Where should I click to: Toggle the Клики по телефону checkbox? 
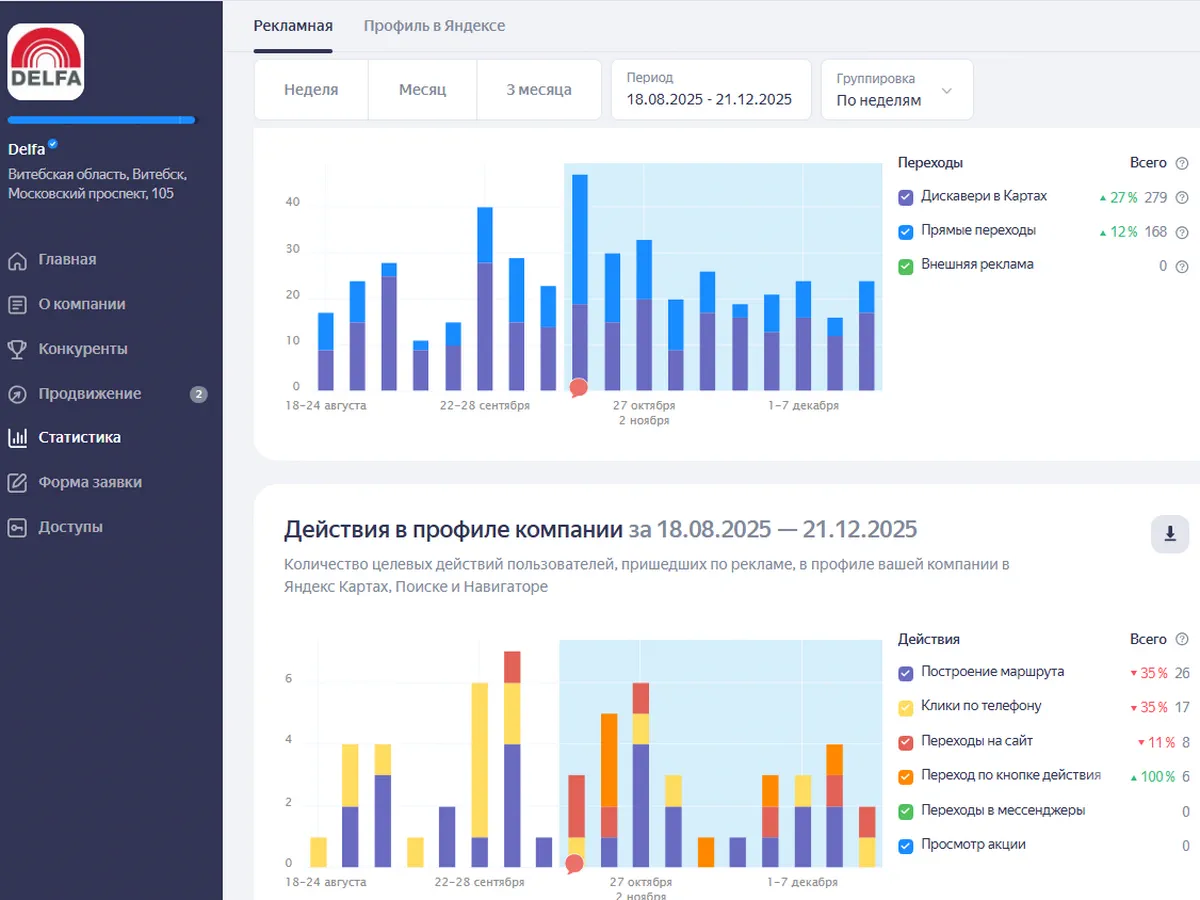pos(906,707)
